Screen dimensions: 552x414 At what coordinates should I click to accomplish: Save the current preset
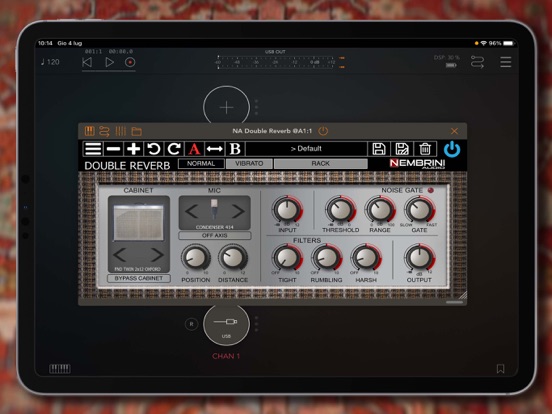tap(378, 149)
